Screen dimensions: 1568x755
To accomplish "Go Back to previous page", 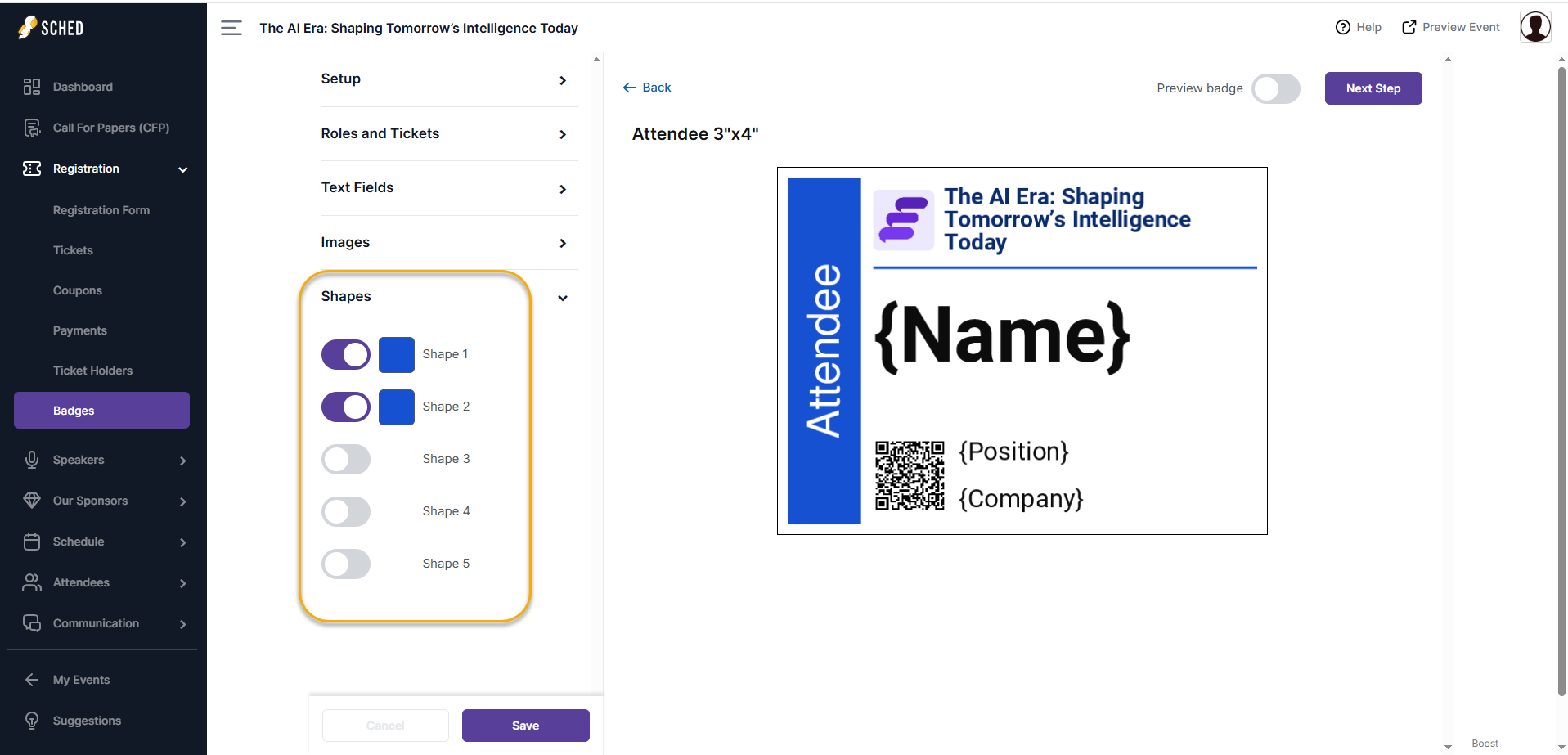I will (x=647, y=88).
